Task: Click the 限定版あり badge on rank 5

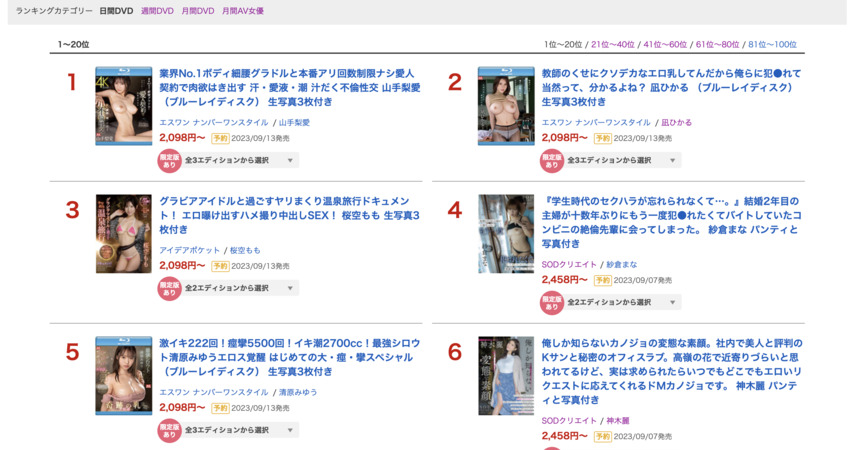Action: [169, 429]
